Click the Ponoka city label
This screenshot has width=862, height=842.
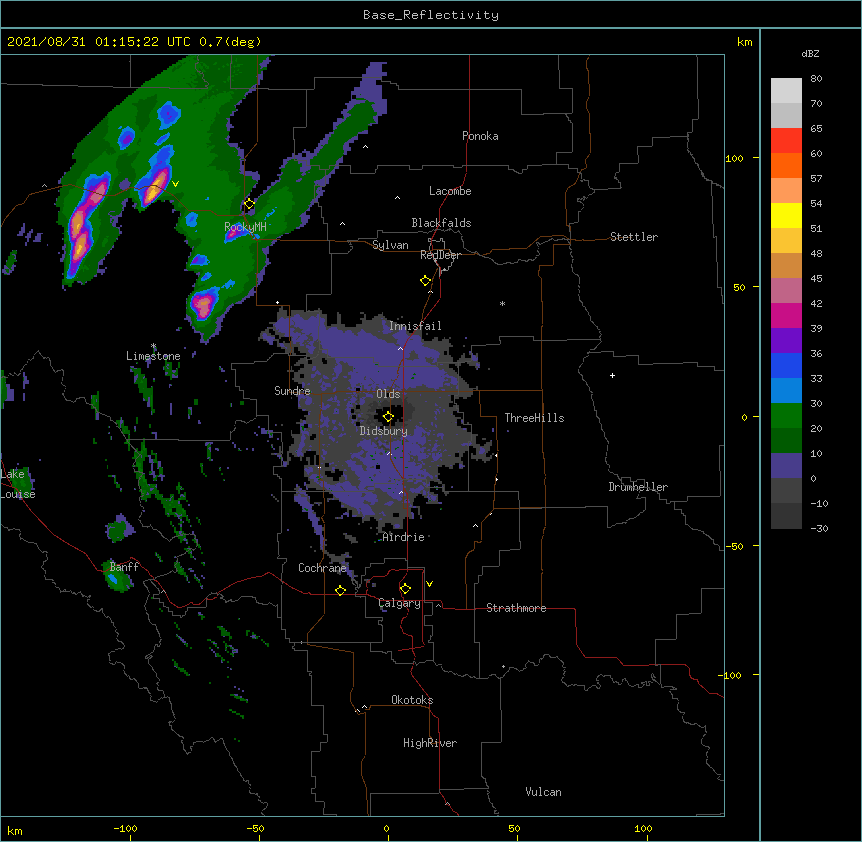point(480,136)
